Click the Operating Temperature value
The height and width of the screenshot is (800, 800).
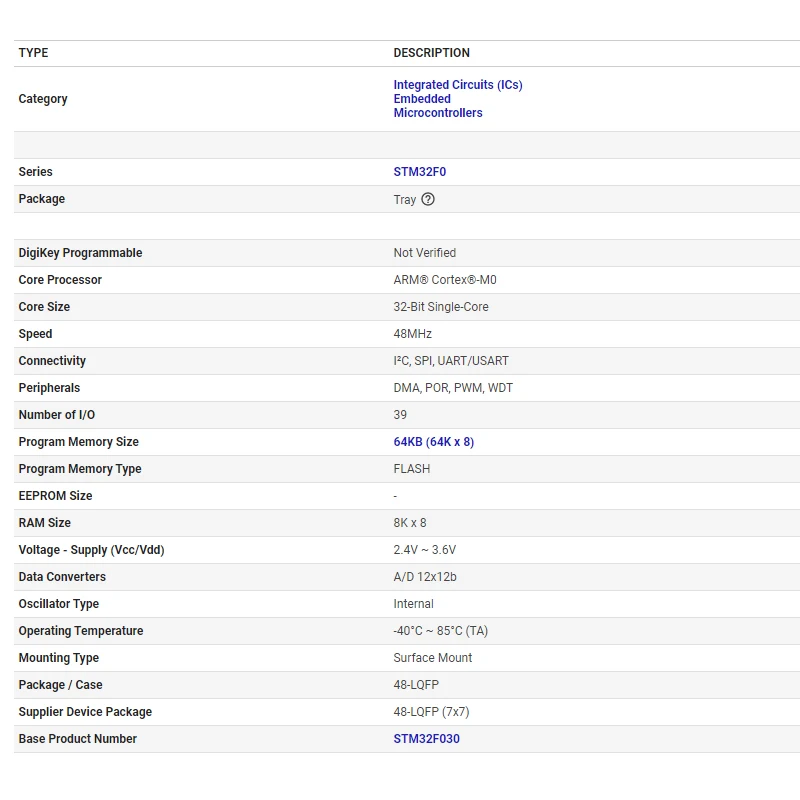[442, 630]
